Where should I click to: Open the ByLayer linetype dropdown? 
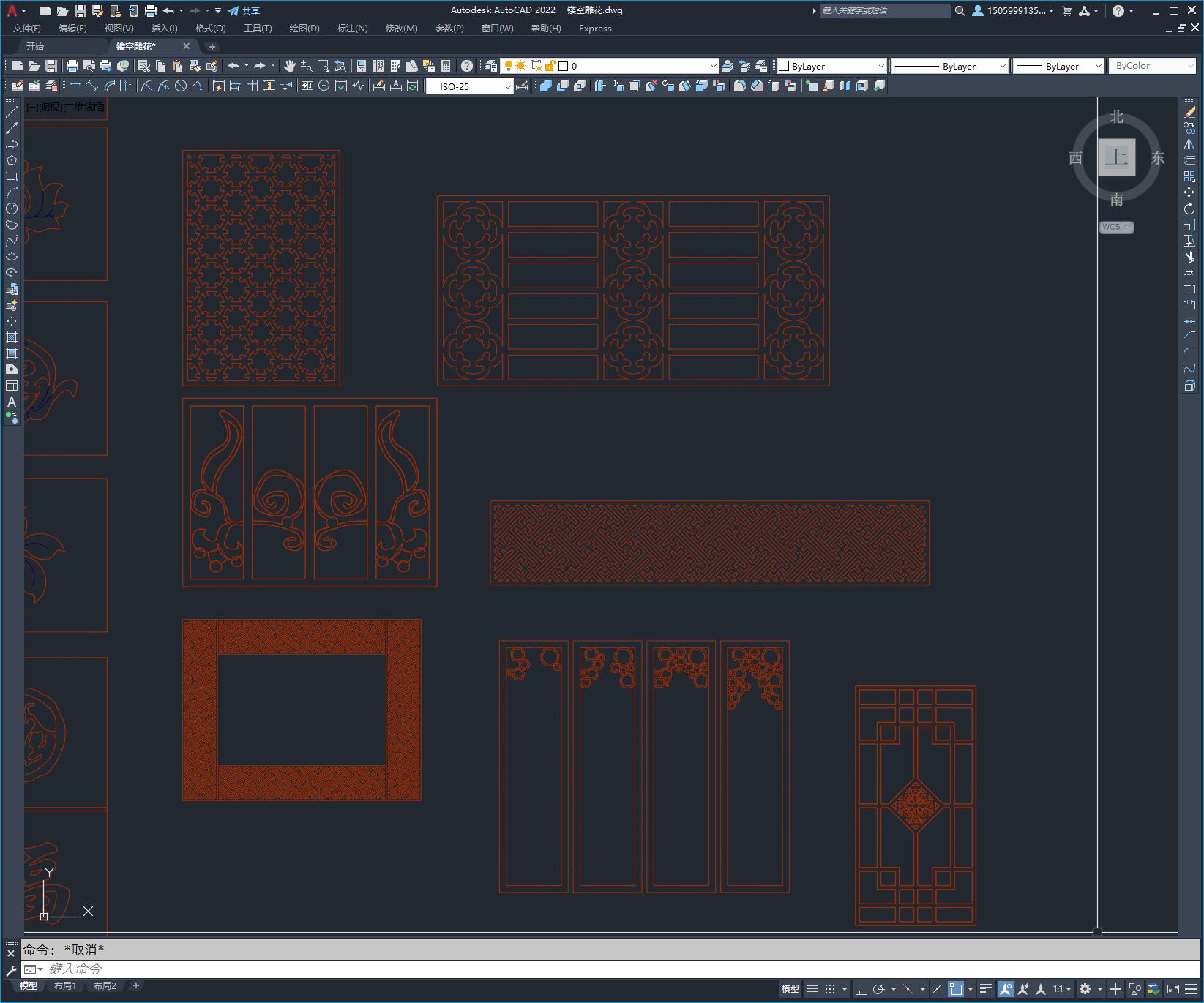click(x=950, y=66)
